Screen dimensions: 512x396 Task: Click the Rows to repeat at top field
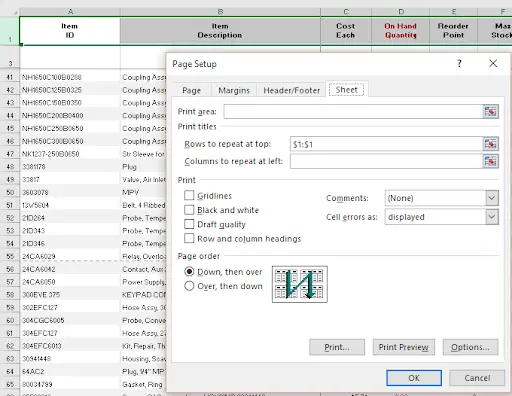click(x=386, y=144)
